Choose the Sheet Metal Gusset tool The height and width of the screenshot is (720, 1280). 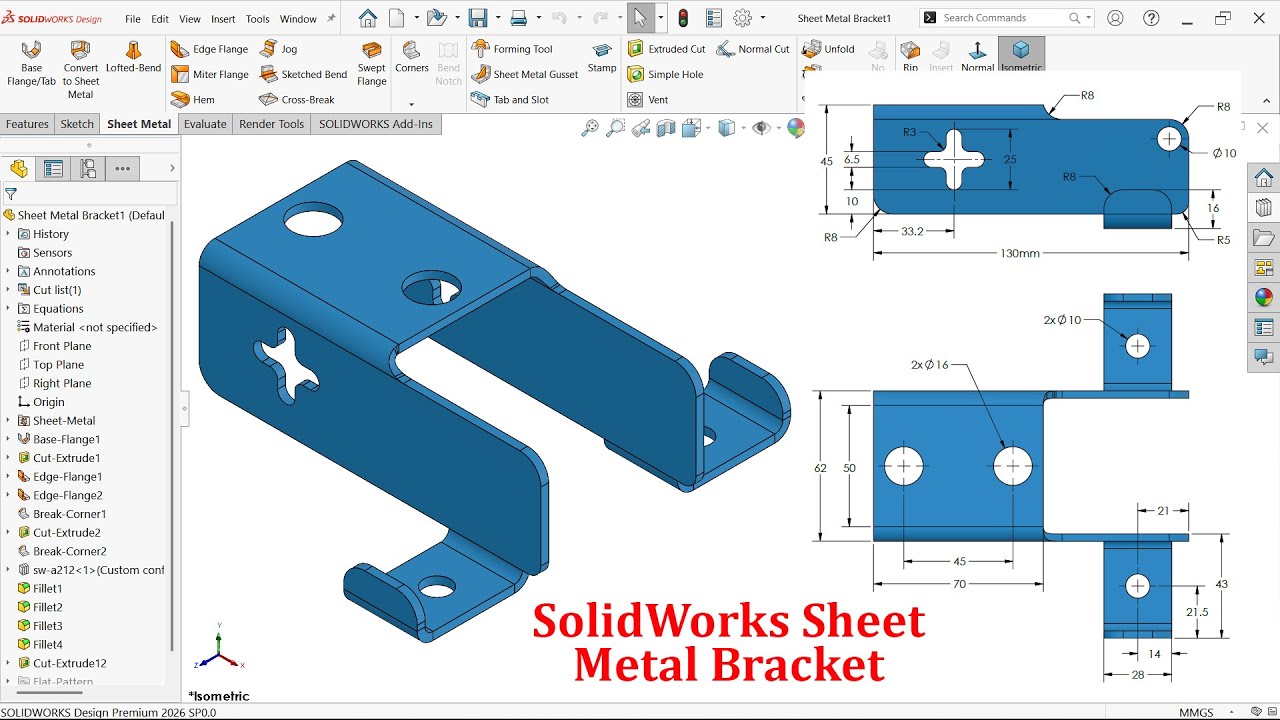pyautogui.click(x=524, y=74)
